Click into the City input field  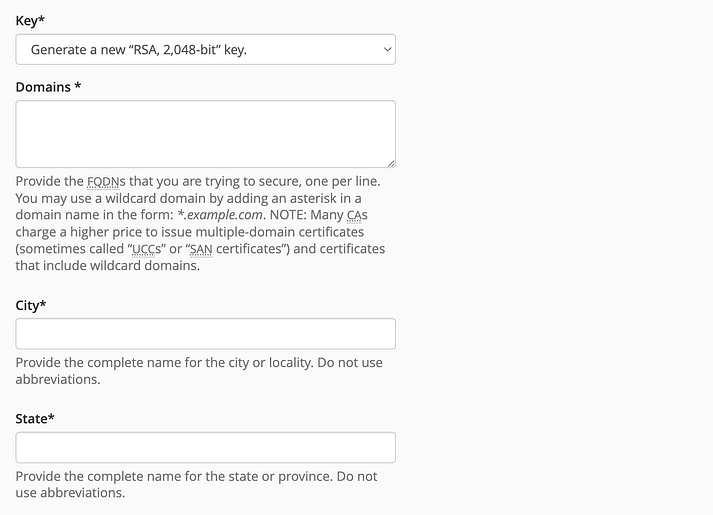[205, 334]
